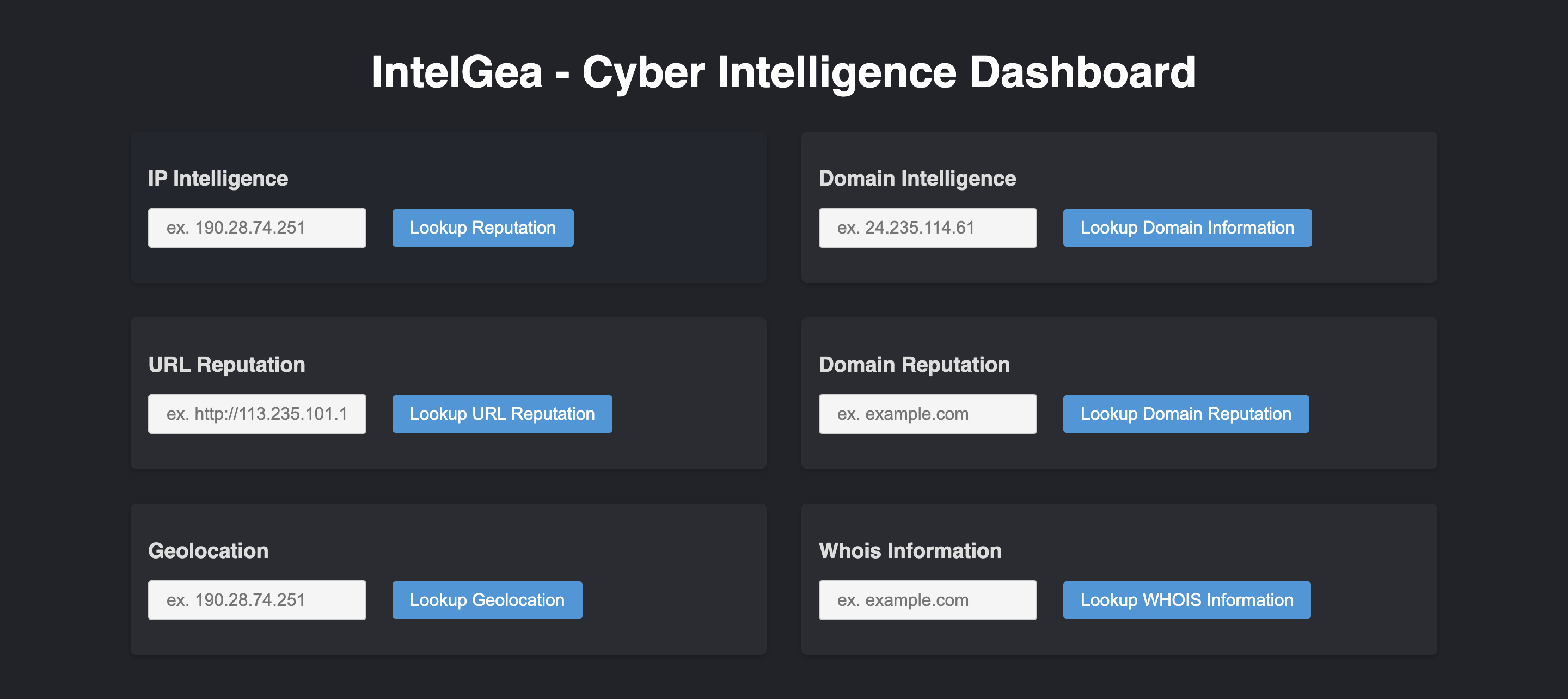Click the Geolocation IP address input box
1568x699 pixels.
tap(256, 600)
